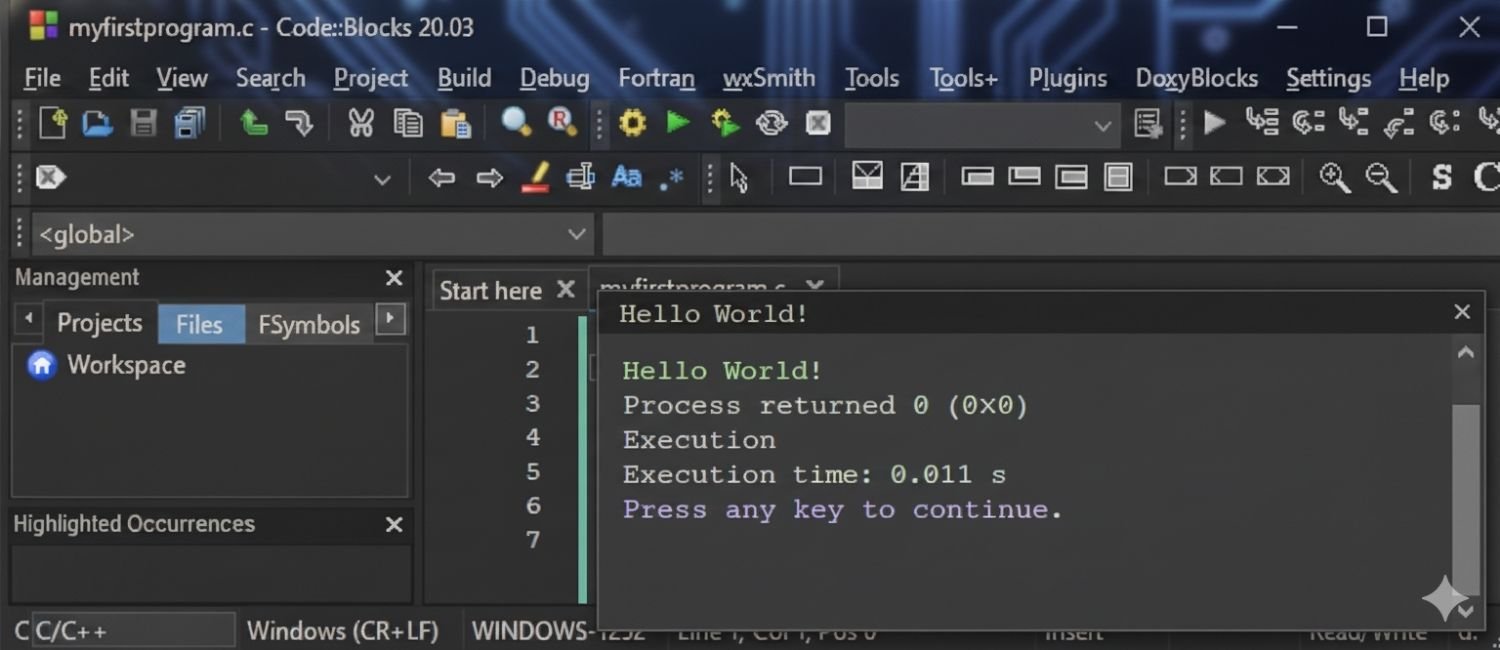1500x650 pixels.
Task: Toggle Match Case 'Aa' option
Action: pyautogui.click(x=626, y=178)
